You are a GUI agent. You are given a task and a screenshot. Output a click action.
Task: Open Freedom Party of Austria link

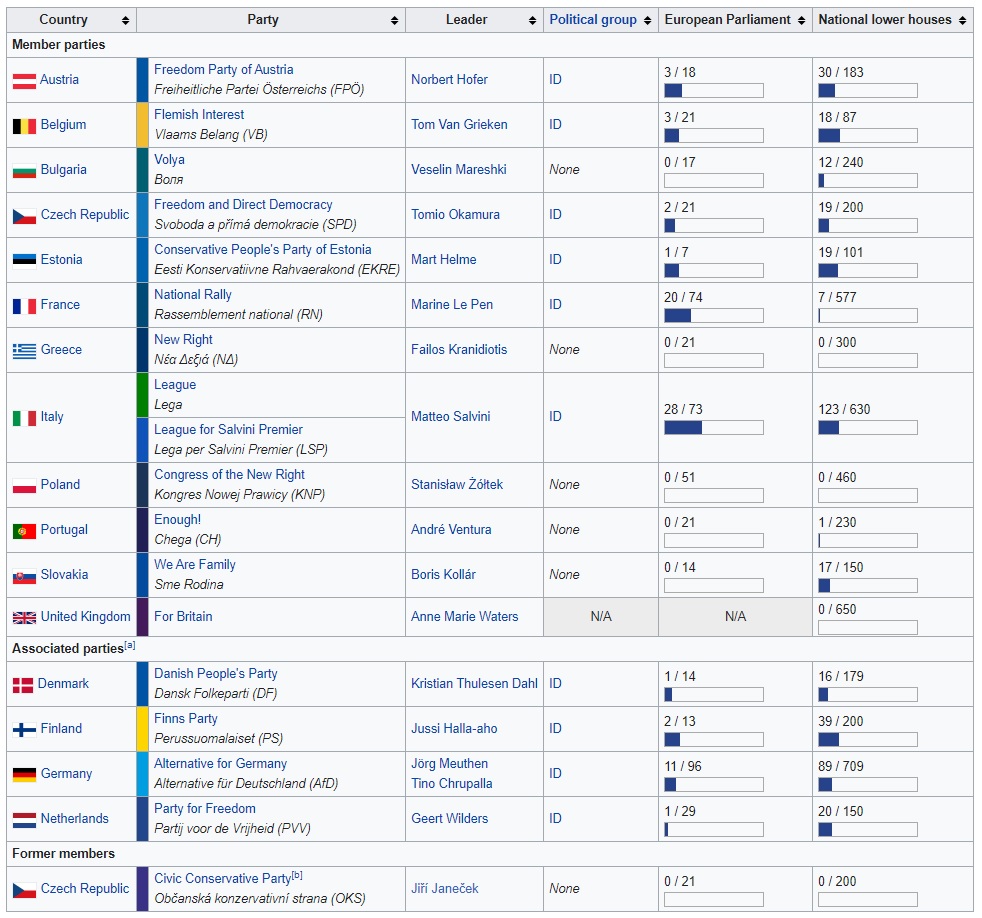(224, 70)
